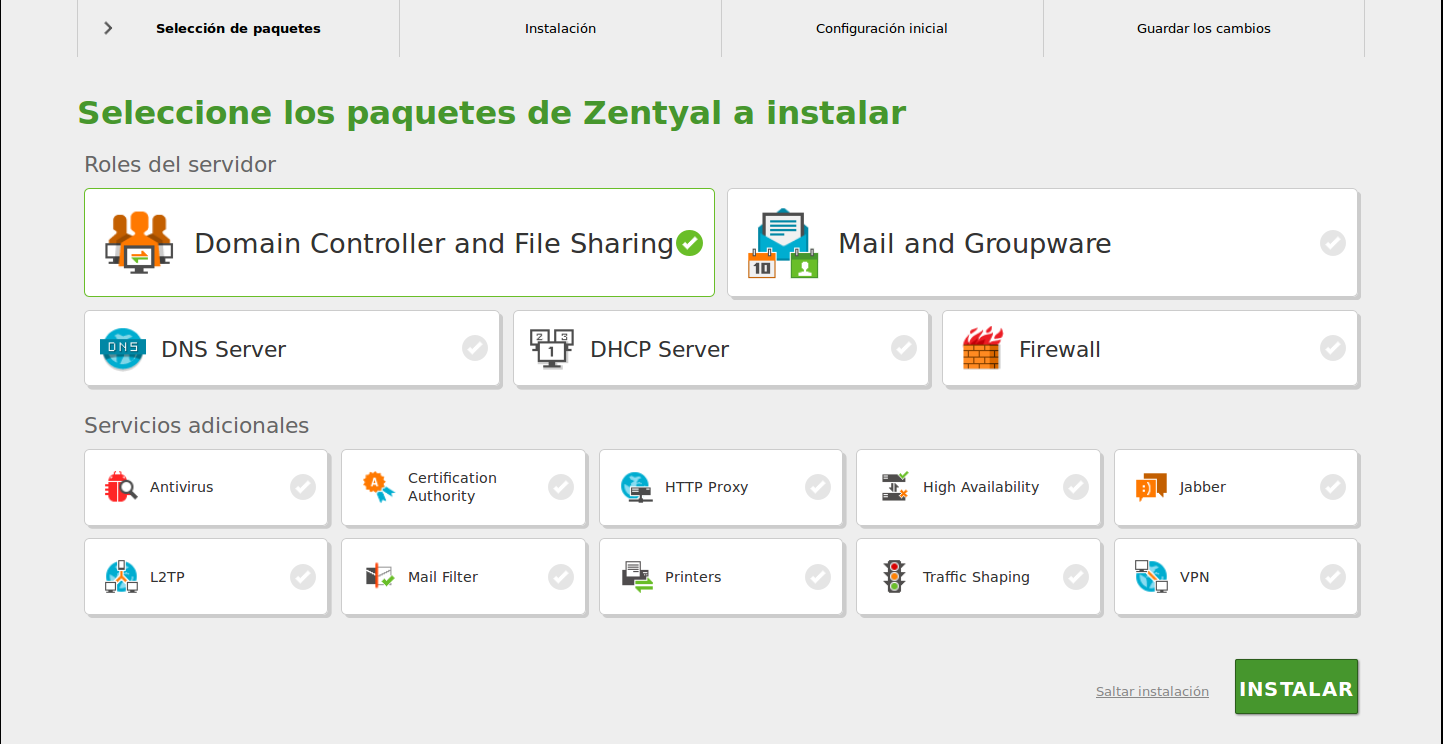This screenshot has width=1443, height=744.
Task: Click the Saltar instalación link
Action: (x=1152, y=691)
